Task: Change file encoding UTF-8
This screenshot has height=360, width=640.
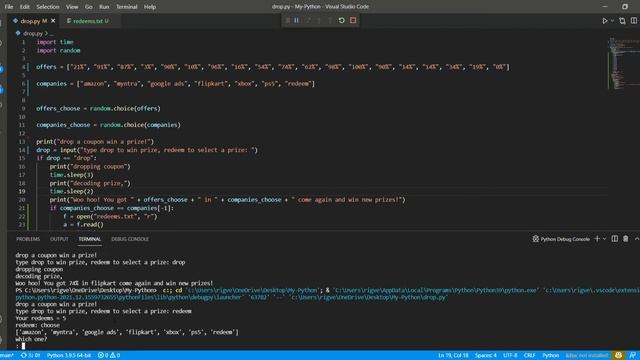Action: [510, 356]
